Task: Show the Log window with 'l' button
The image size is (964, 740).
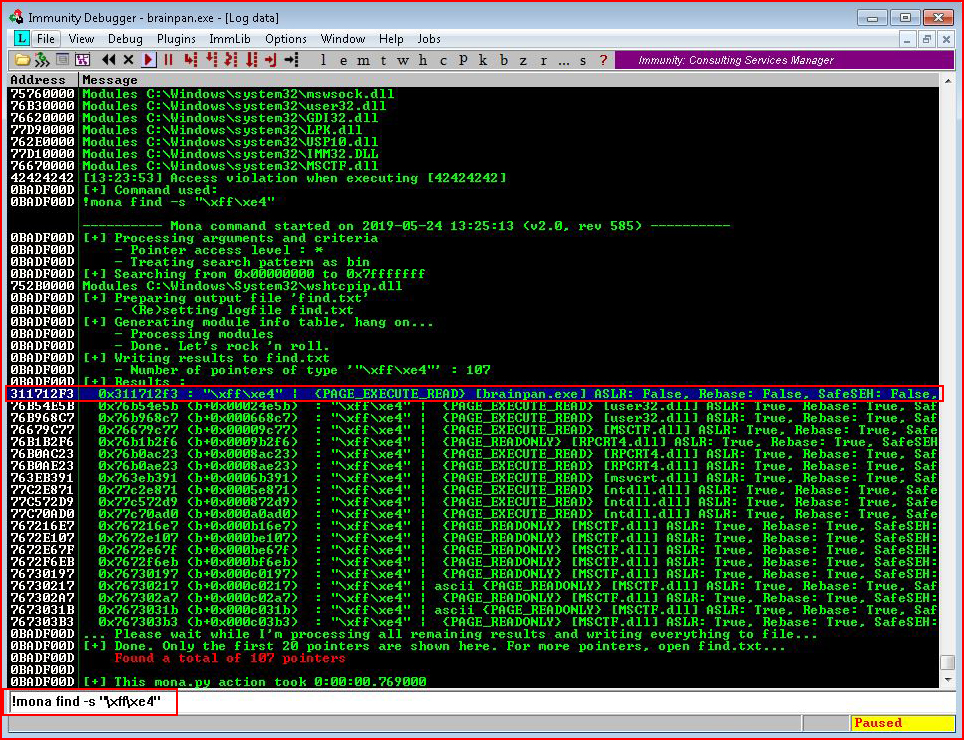Action: [x=323, y=60]
